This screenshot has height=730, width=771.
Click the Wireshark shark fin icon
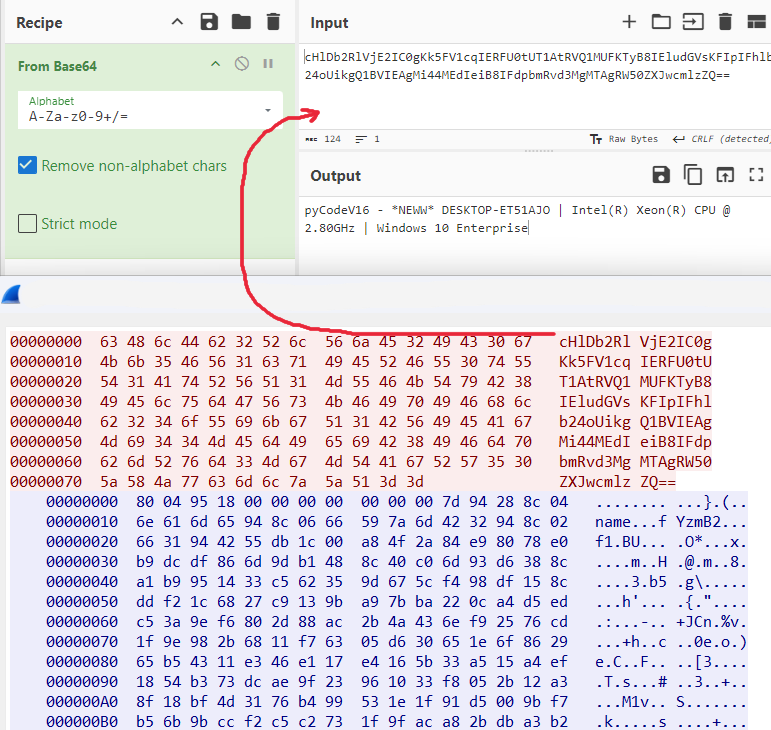(11, 294)
